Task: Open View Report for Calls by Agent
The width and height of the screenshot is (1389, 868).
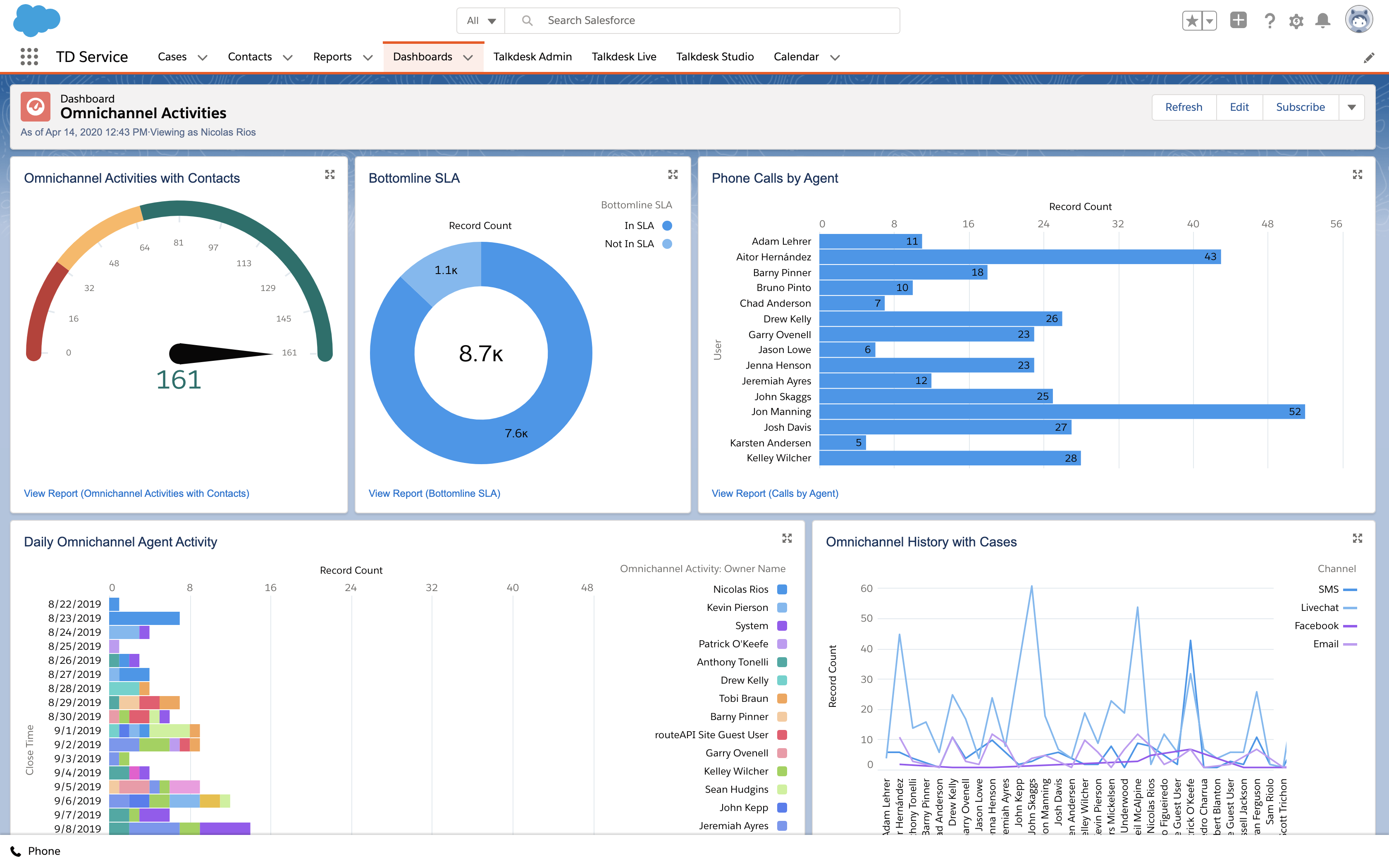Action: [x=774, y=493]
